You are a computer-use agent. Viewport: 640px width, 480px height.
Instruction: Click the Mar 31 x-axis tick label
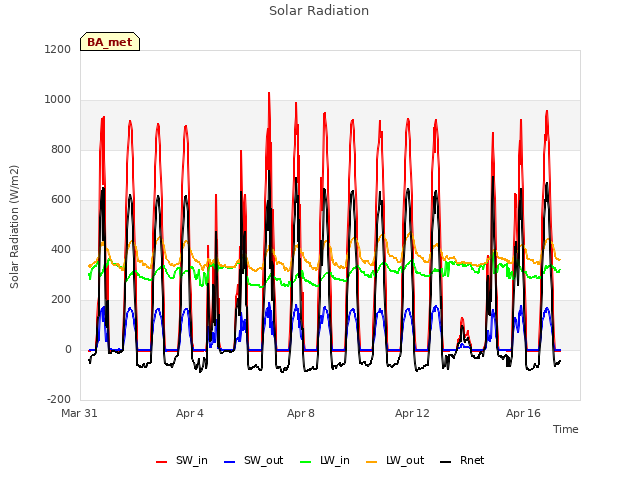click(x=79, y=413)
